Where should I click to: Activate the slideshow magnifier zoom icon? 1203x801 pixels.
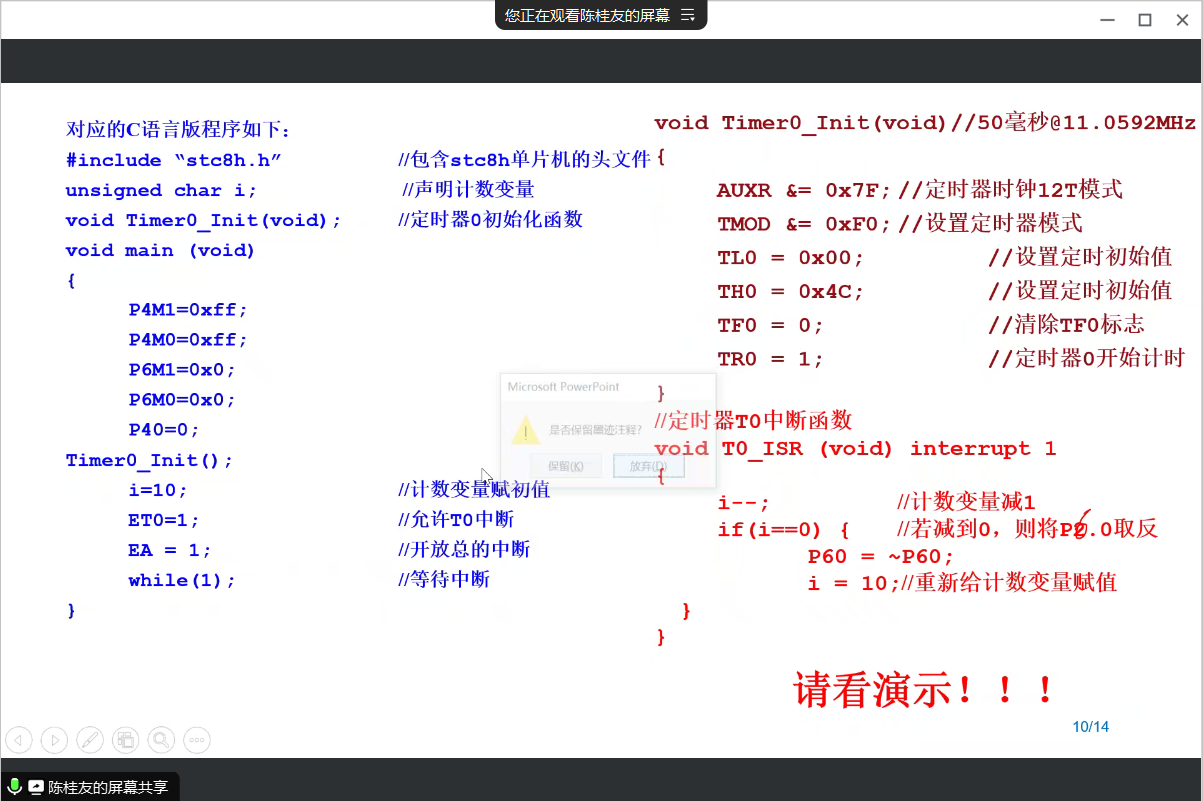click(160, 740)
